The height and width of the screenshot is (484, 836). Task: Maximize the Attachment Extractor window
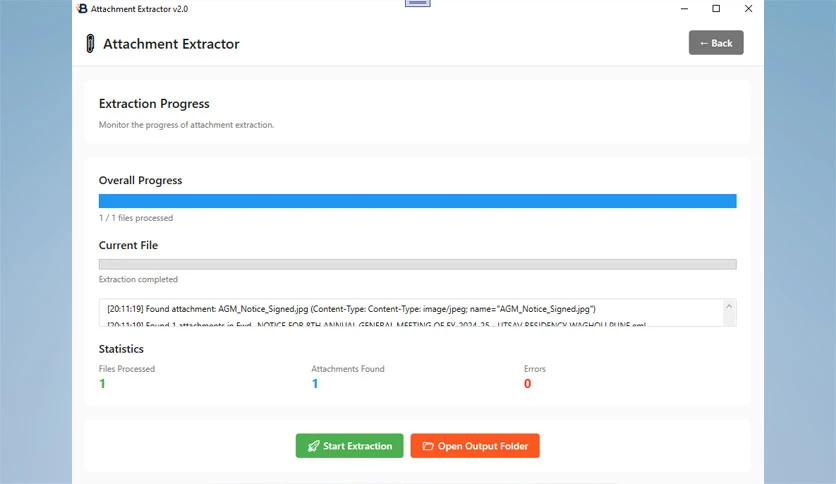click(716, 9)
